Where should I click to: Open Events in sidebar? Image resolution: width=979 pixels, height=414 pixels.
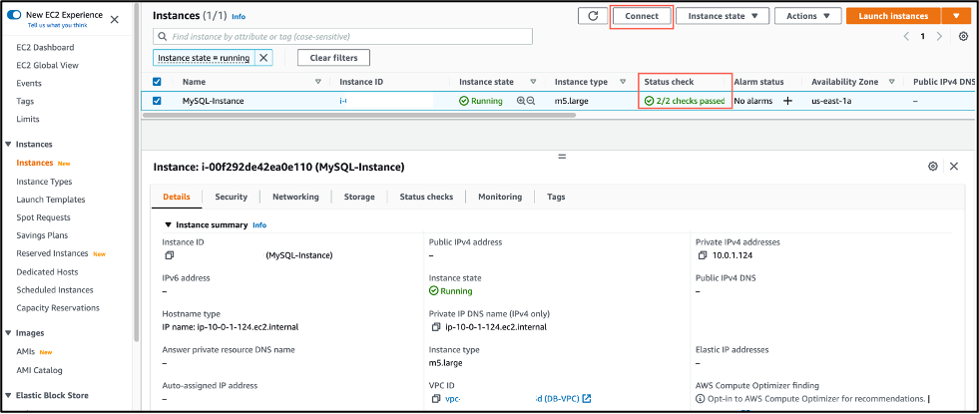[x=29, y=83]
